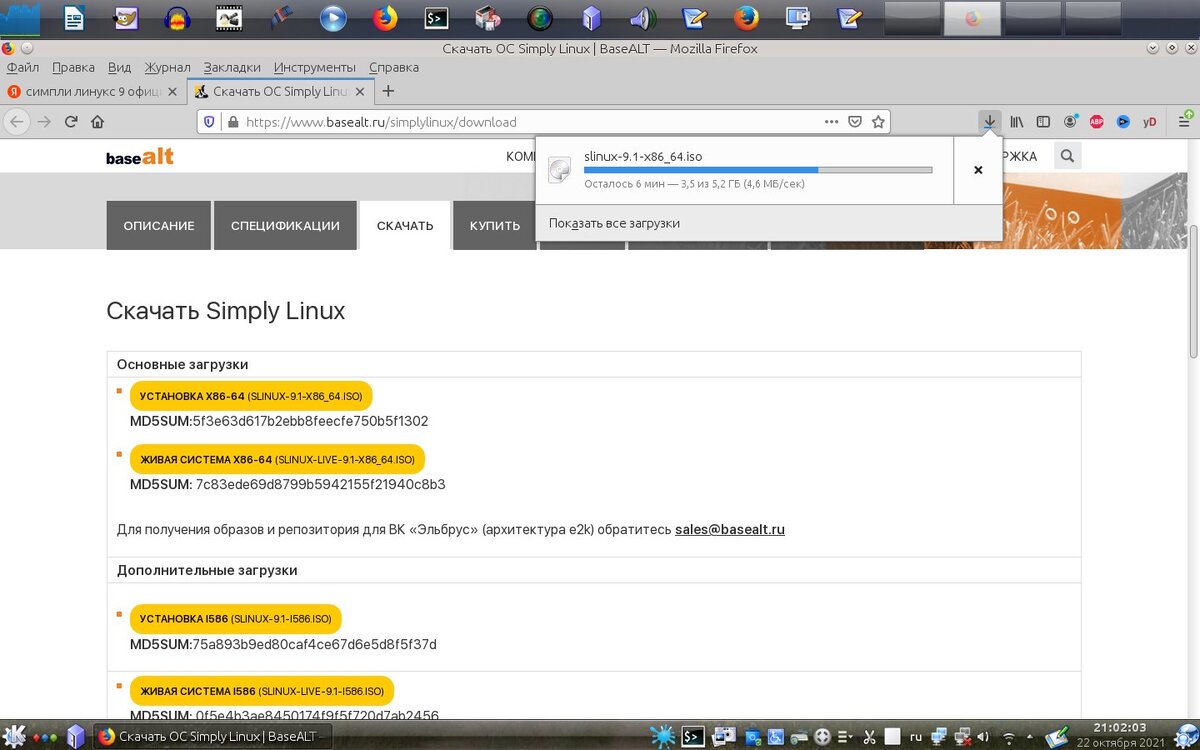
Task: Open the Adblock Plus extension
Action: (1096, 122)
